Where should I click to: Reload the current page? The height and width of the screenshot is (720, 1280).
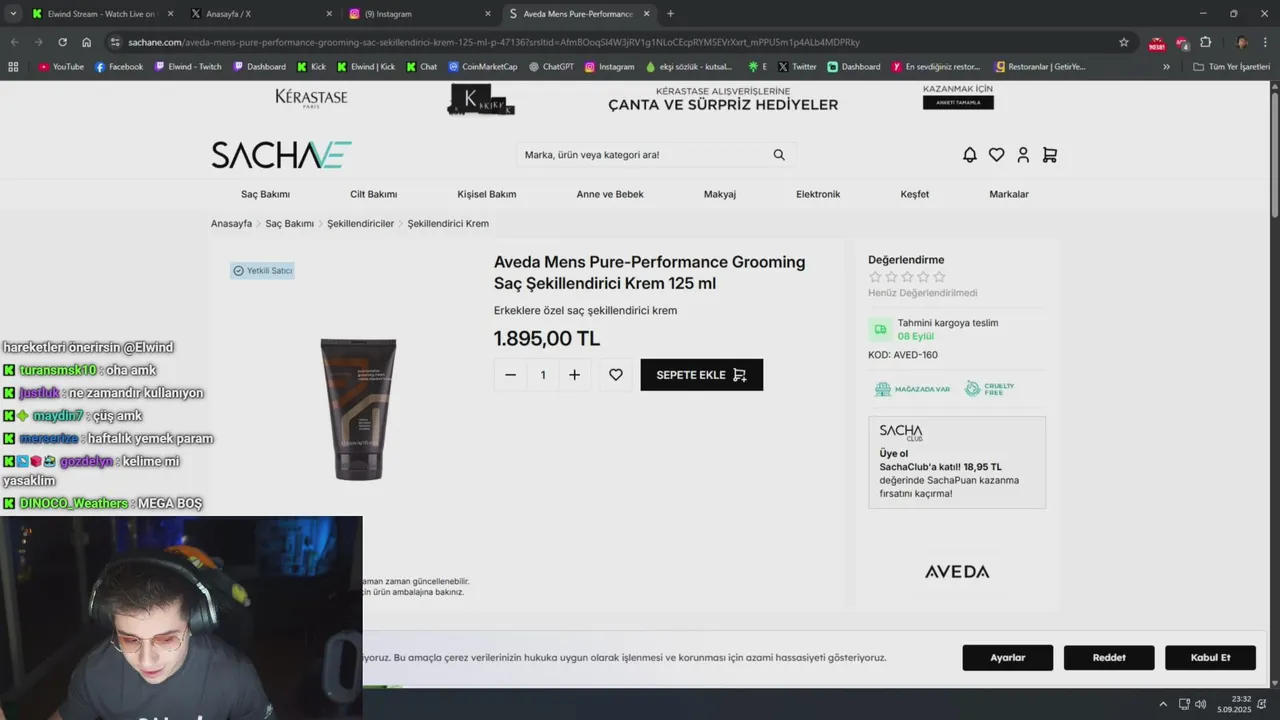coord(62,42)
